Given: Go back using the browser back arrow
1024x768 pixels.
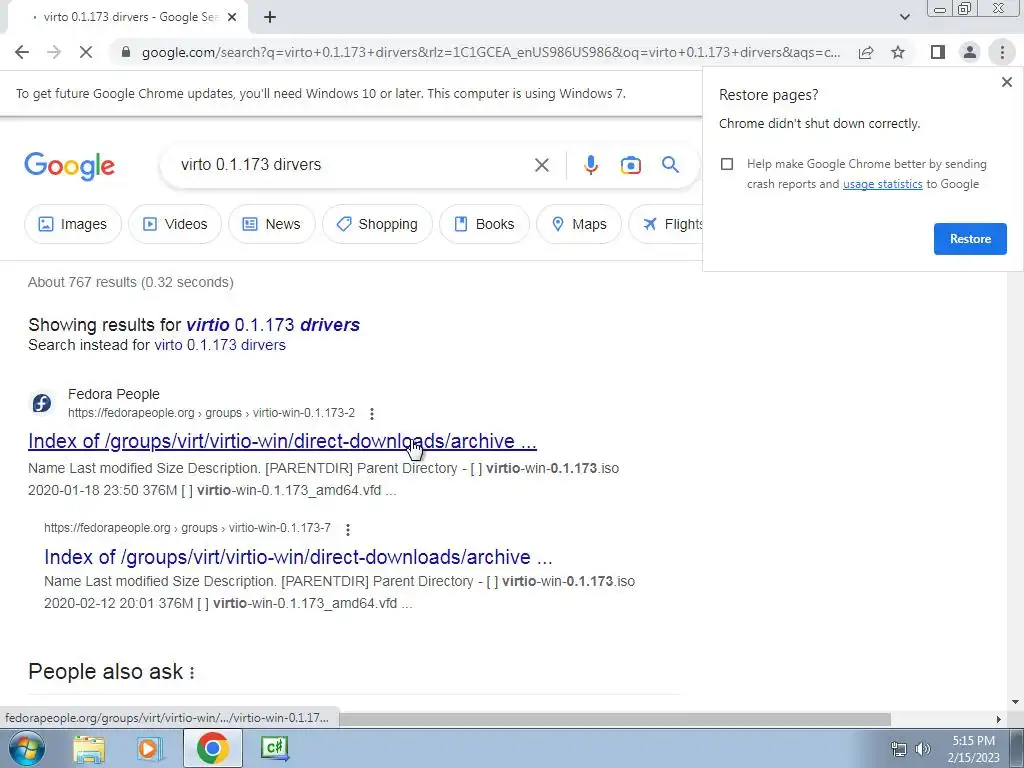Looking at the screenshot, I should tap(22, 52).
